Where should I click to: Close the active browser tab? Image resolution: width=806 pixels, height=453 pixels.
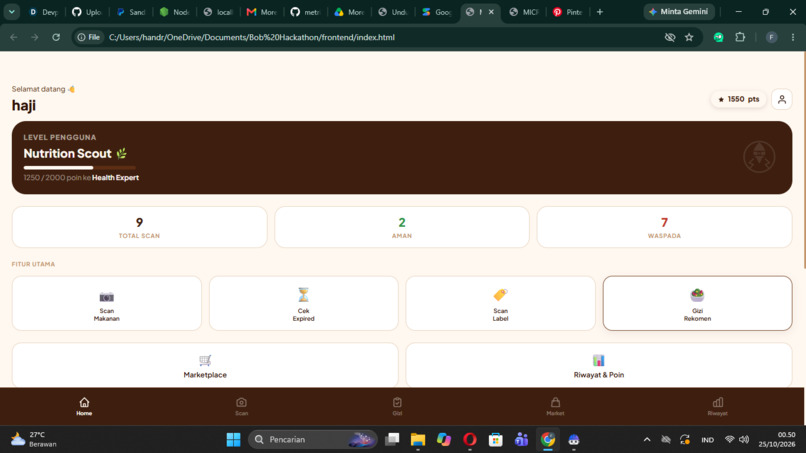491,12
